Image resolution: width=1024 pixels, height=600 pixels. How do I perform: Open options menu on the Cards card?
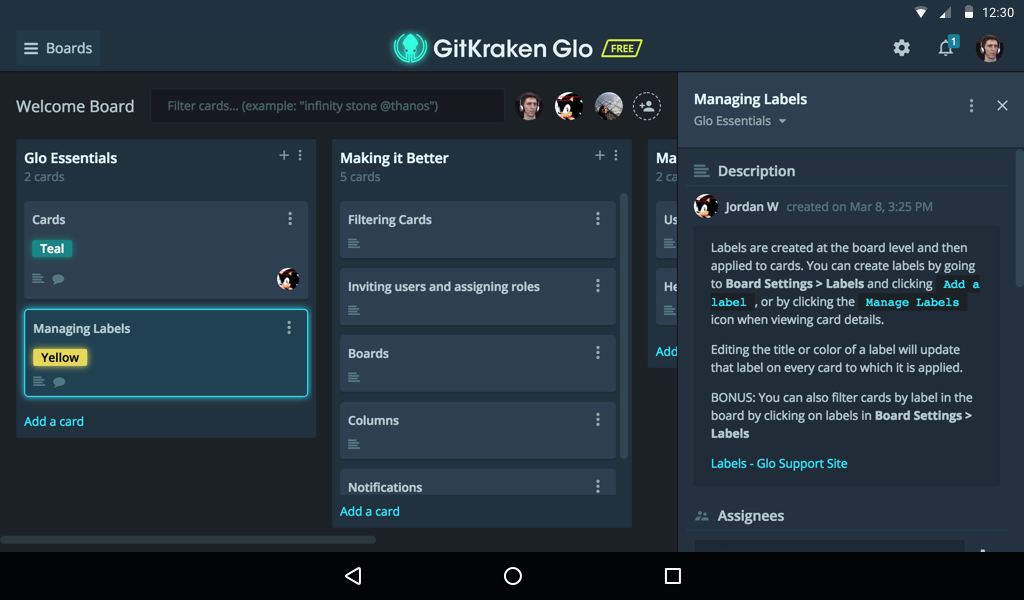click(290, 219)
